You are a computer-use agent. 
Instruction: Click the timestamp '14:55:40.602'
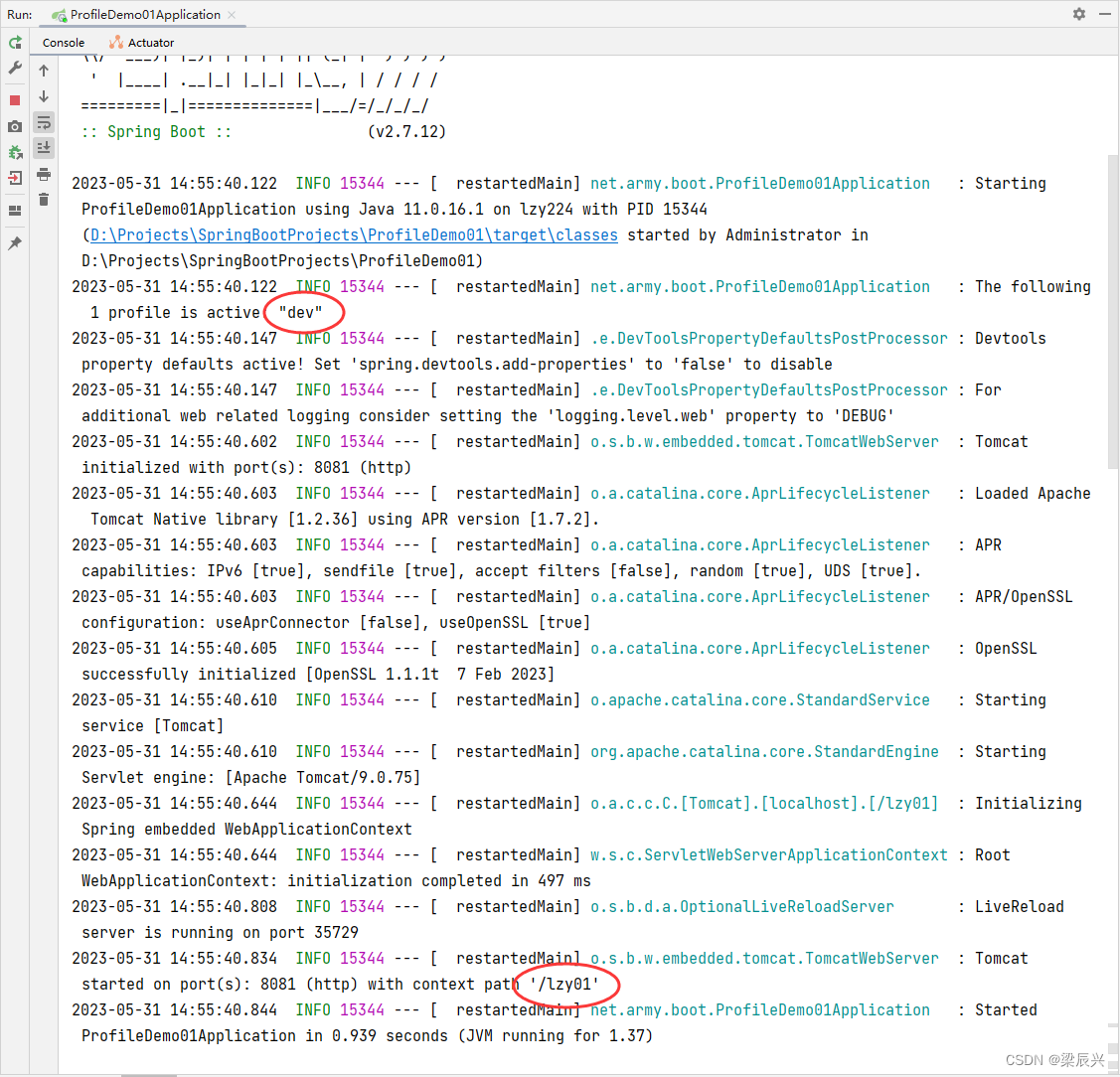(224, 442)
